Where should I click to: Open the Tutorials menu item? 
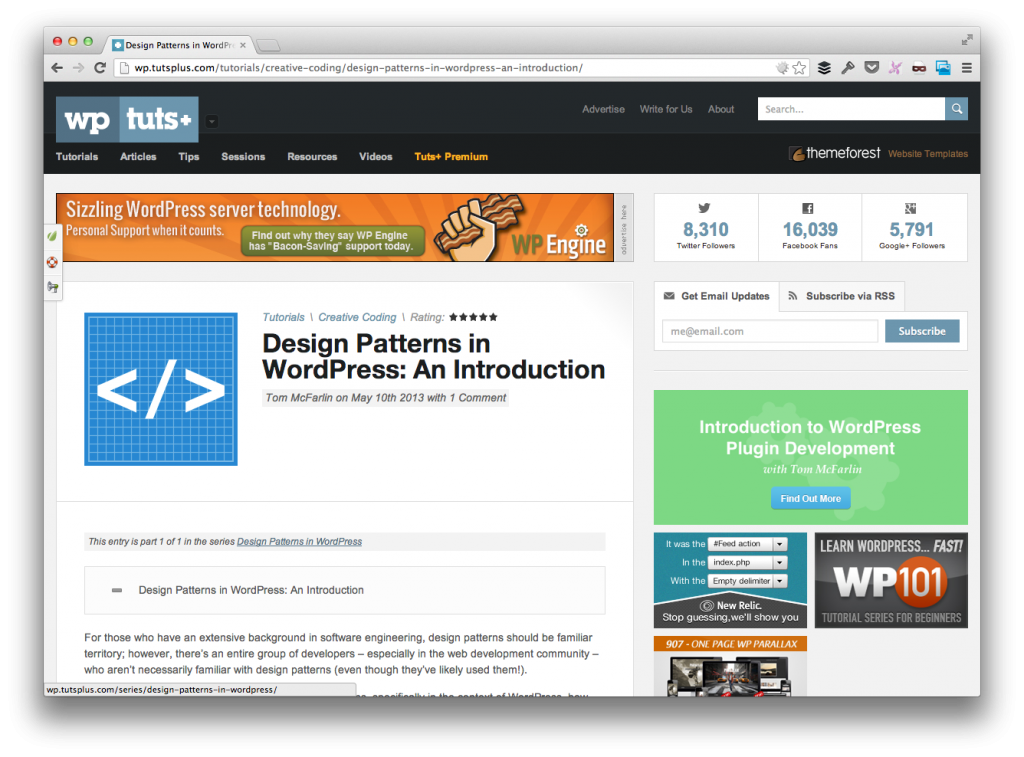tap(77, 157)
